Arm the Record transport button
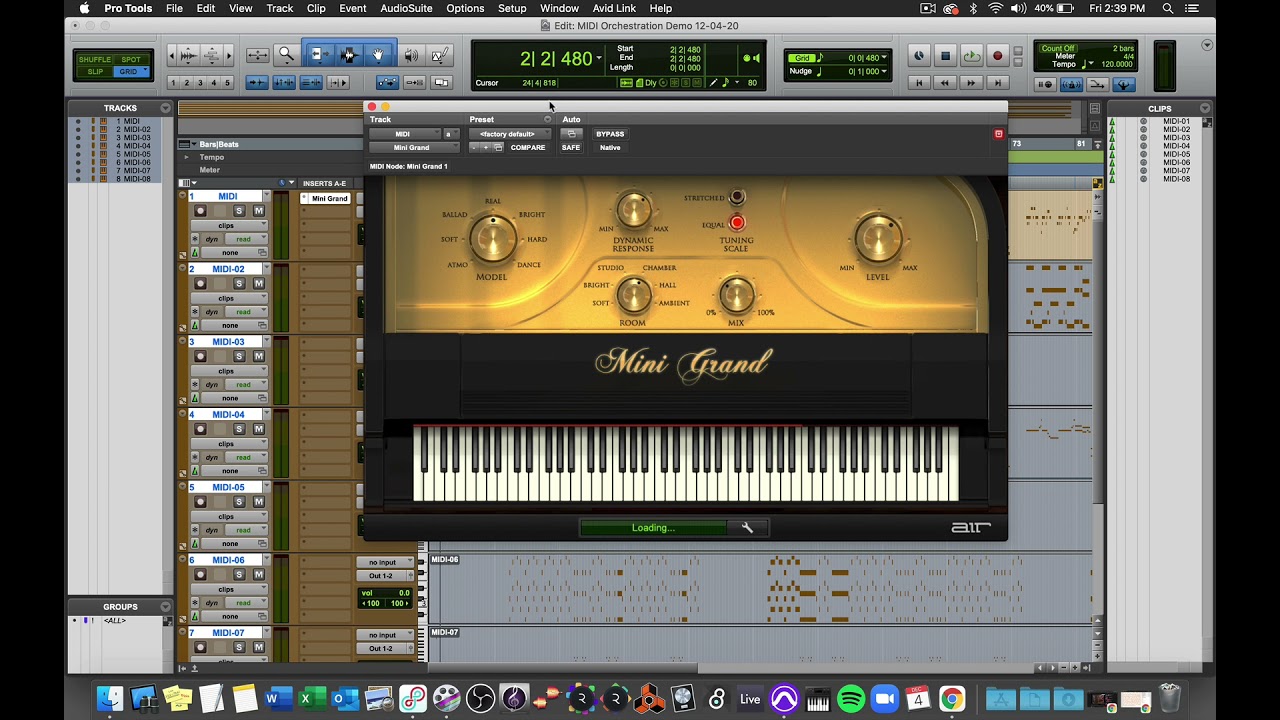Screen dimensions: 1280x720 997,56
